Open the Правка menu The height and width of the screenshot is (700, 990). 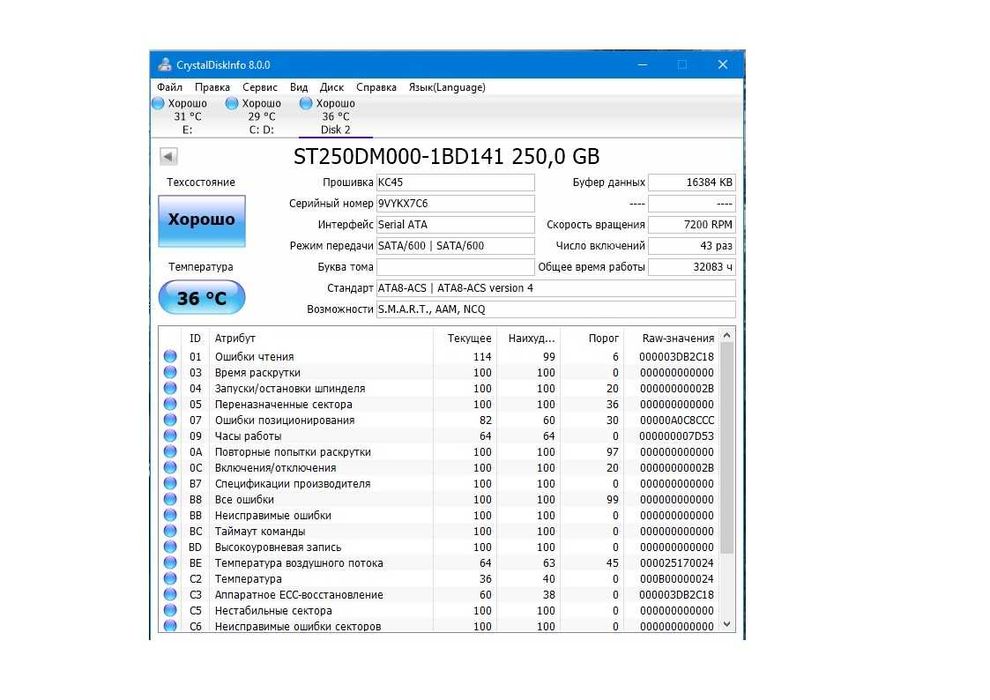[x=212, y=87]
